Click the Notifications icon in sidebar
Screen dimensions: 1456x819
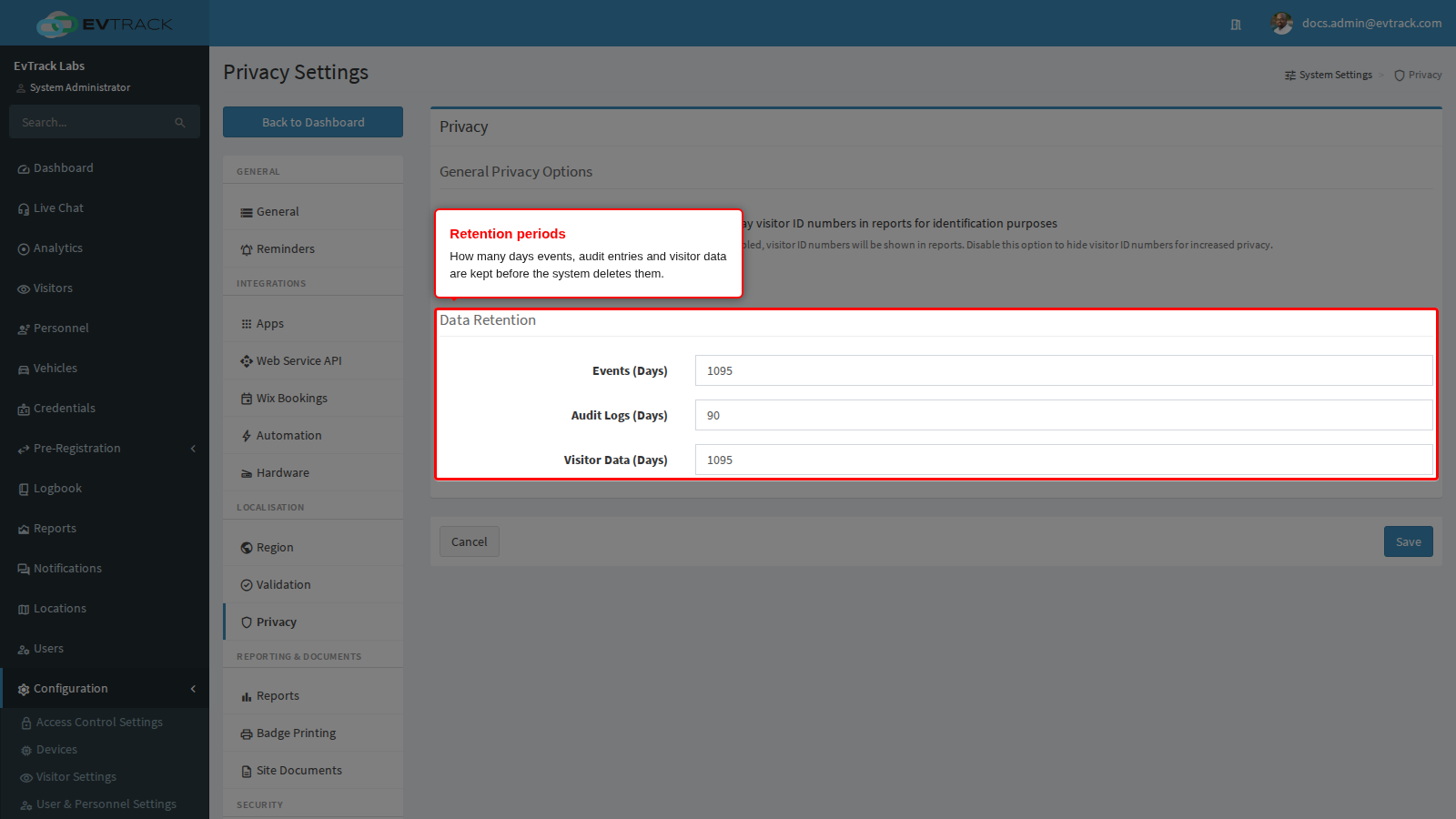[24, 570]
